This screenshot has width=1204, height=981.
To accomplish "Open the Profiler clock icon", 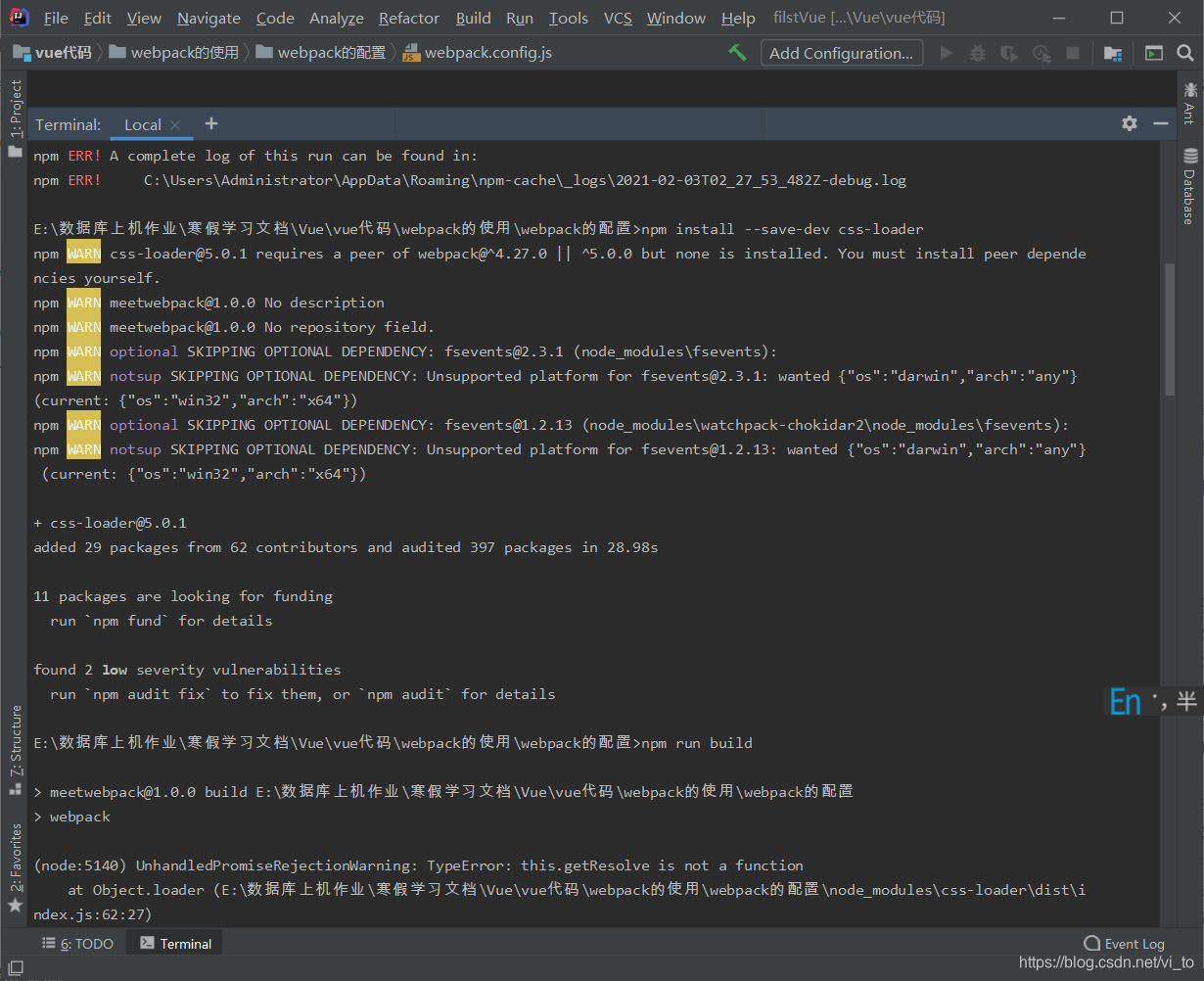I will 1041,53.
